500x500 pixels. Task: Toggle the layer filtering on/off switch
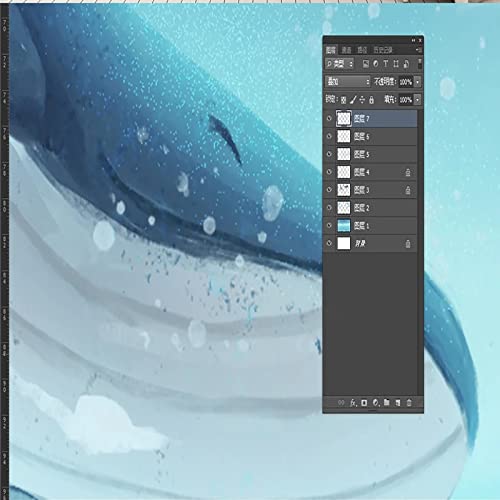[x=420, y=64]
